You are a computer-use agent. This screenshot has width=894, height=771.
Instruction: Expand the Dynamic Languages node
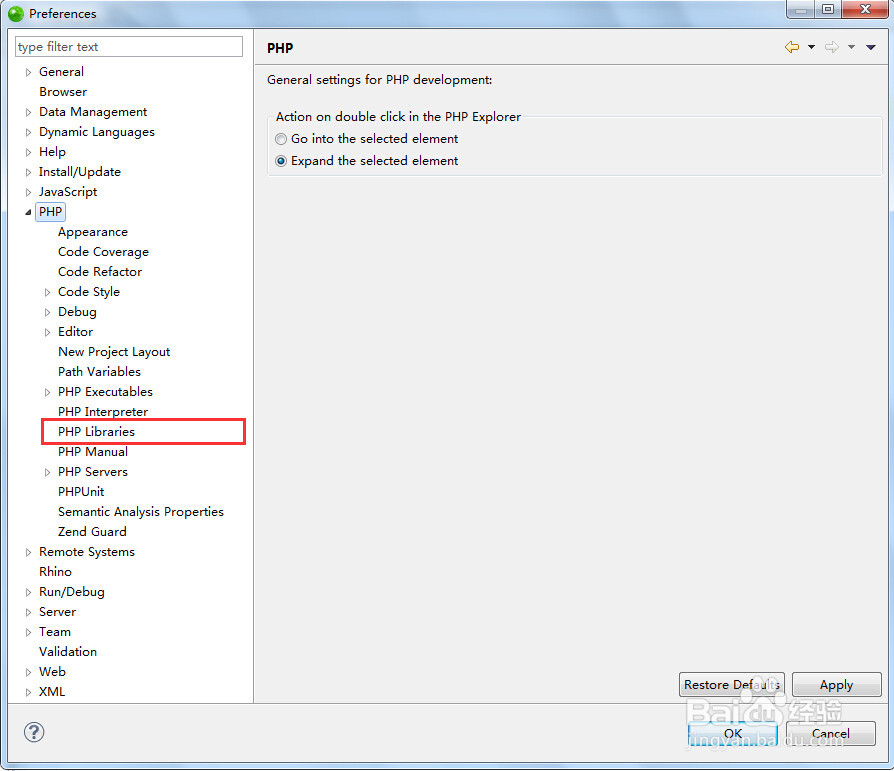click(x=28, y=132)
